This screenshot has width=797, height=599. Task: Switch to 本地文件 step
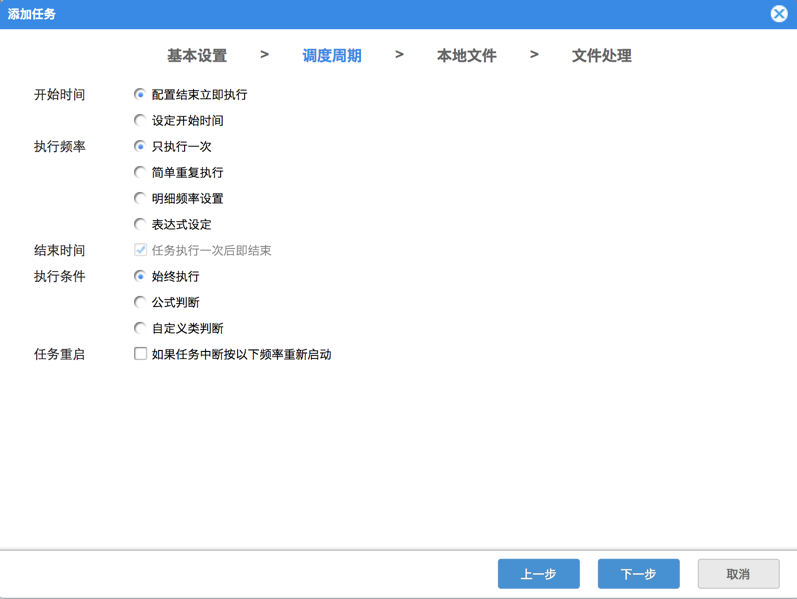point(467,55)
